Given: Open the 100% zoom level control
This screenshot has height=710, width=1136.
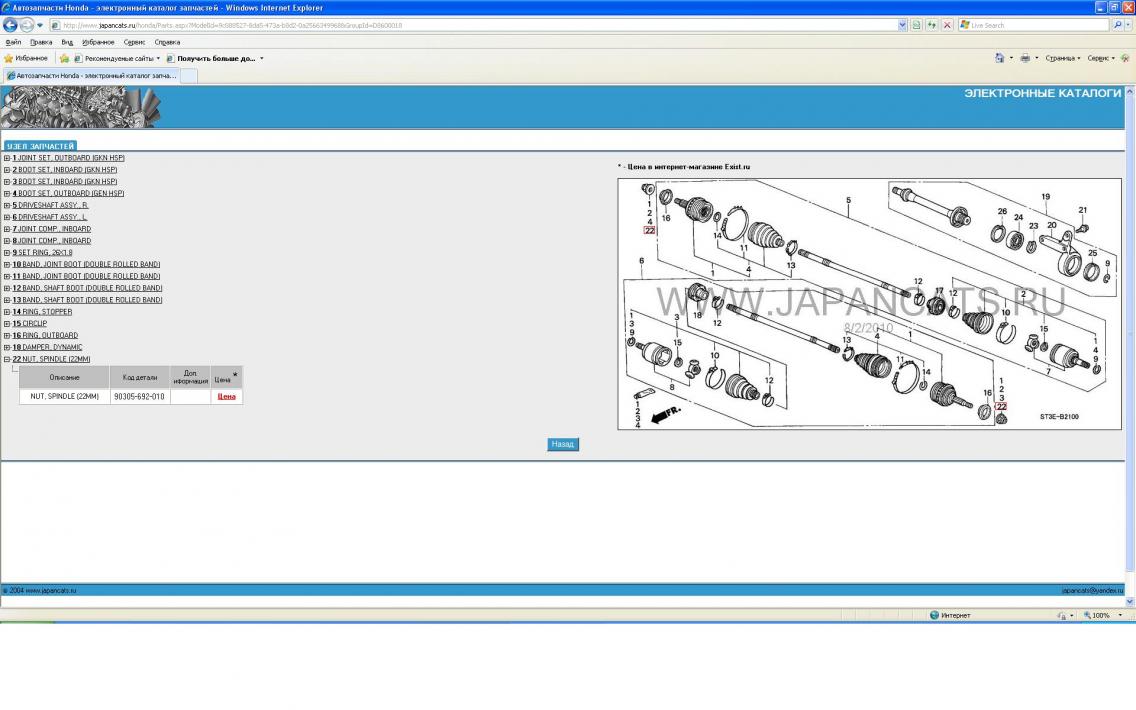Looking at the screenshot, I should tap(1103, 615).
